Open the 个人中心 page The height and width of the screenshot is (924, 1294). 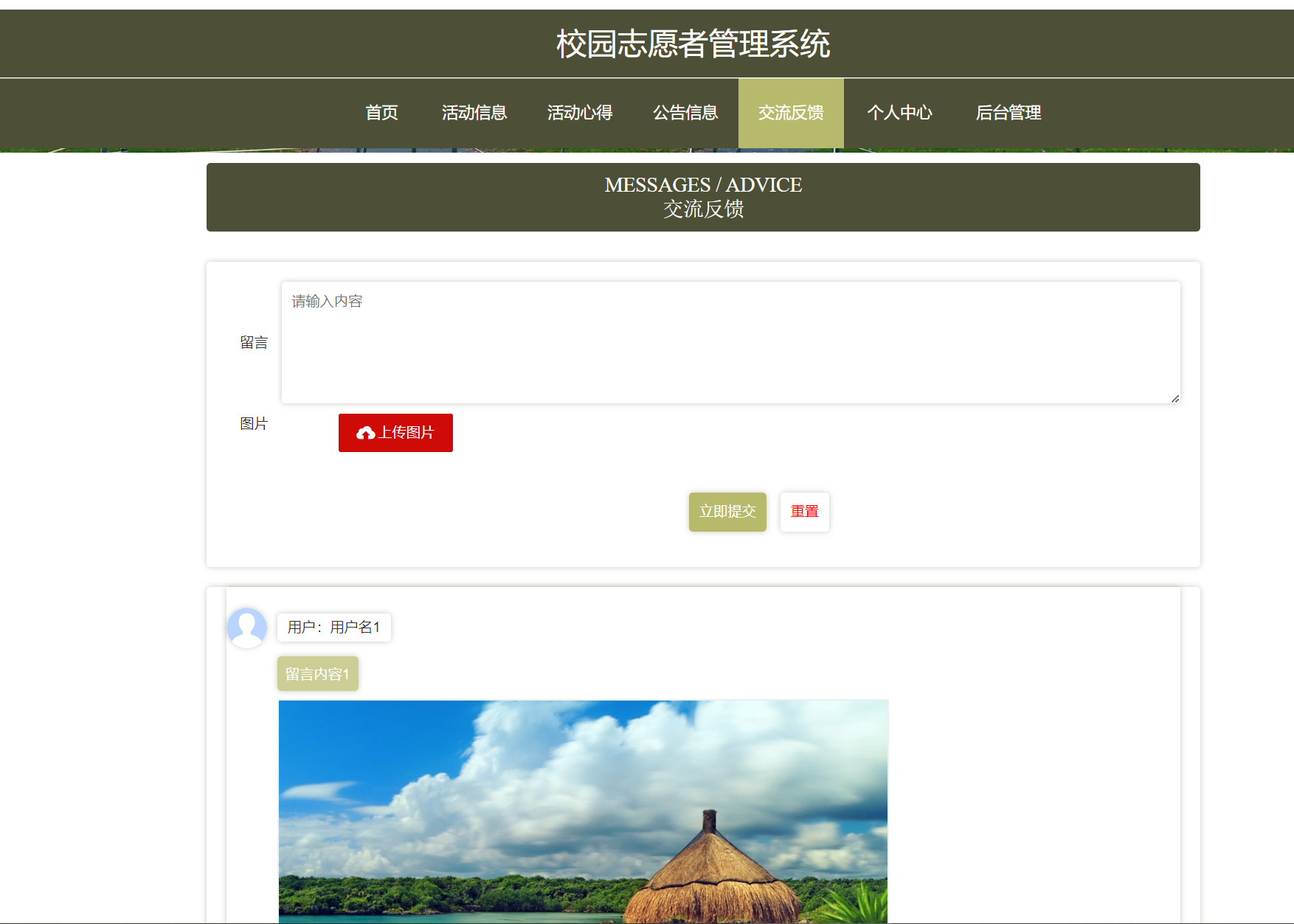coord(899,113)
